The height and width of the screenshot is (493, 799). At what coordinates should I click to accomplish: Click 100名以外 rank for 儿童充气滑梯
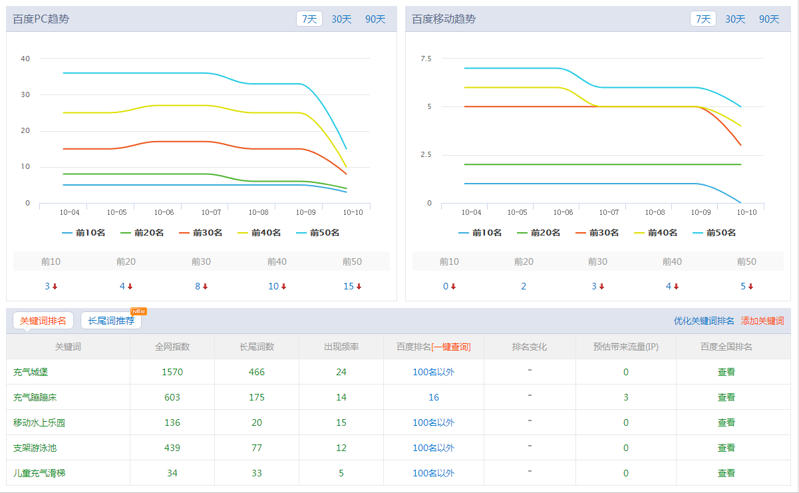433,473
